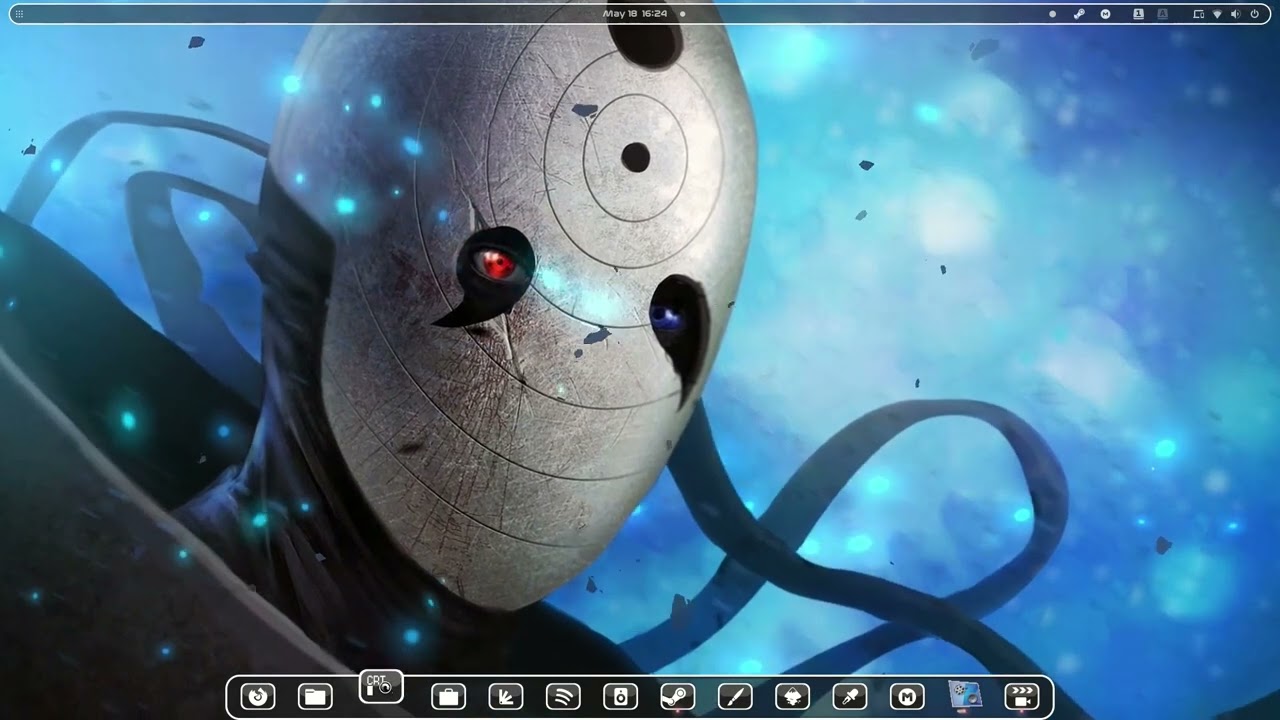Launch Steam from the dock

click(x=678, y=696)
